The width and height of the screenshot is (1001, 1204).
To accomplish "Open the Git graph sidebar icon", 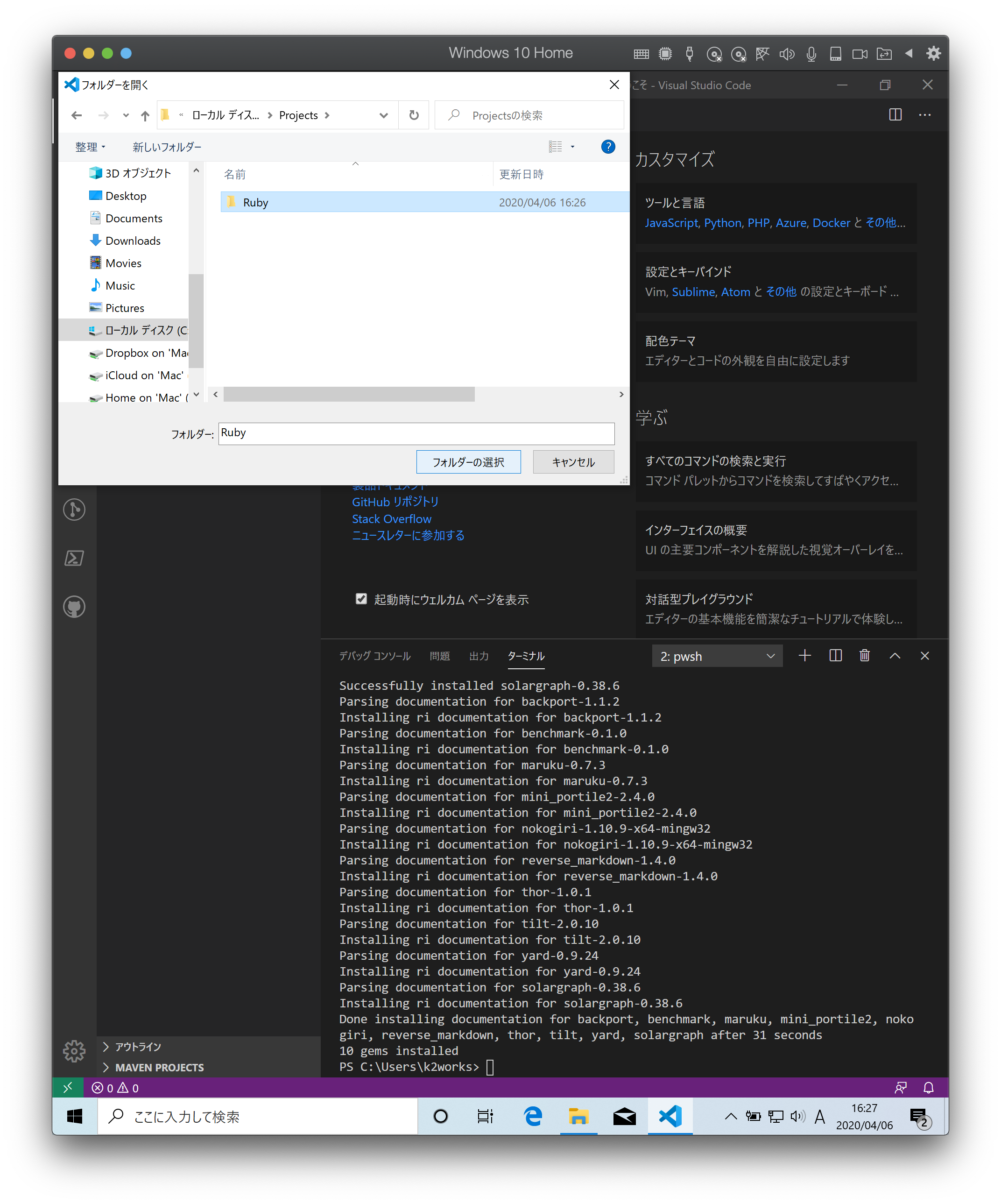I will point(74,509).
